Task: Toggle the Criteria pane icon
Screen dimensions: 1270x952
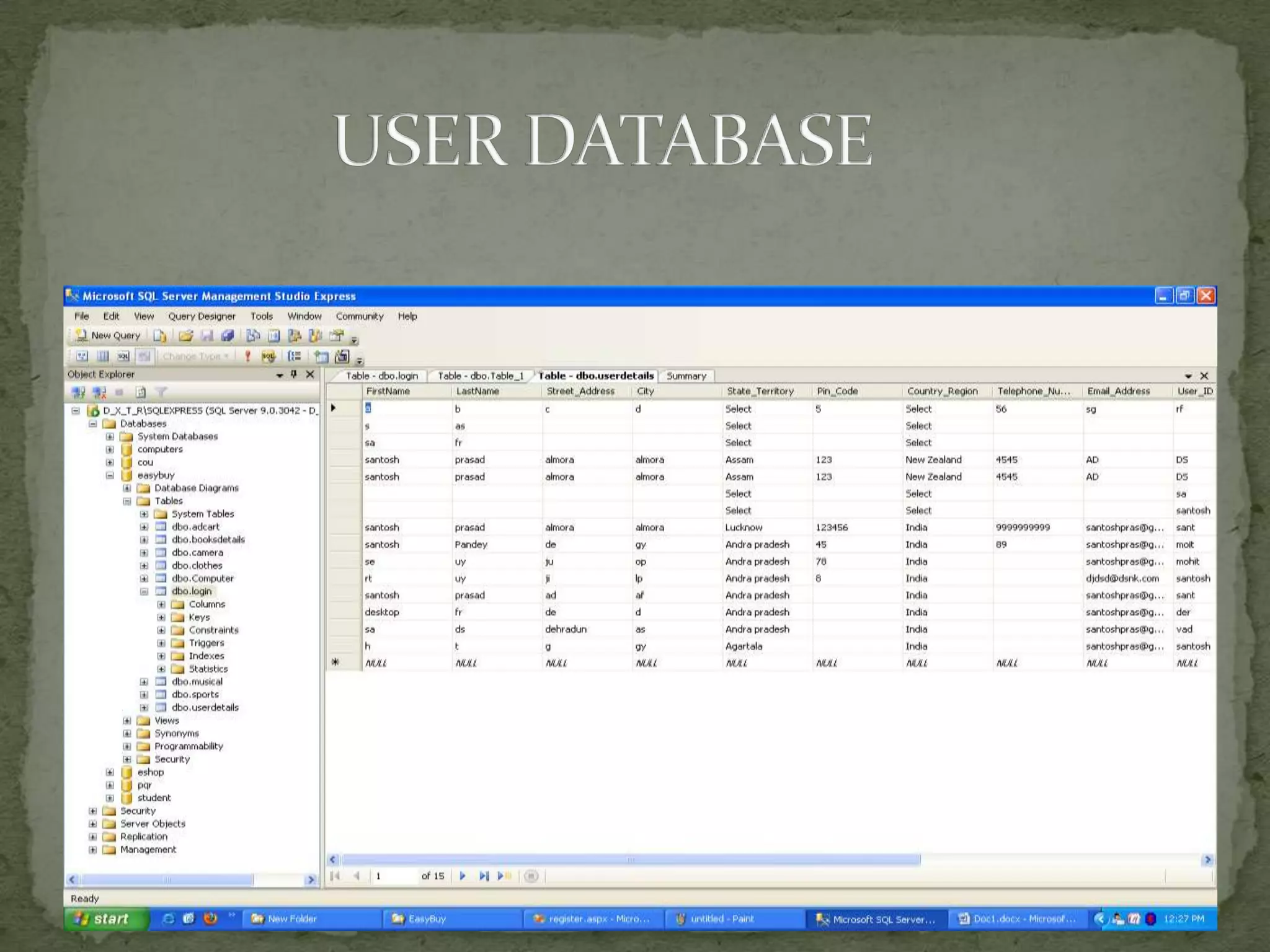Action: [103, 356]
